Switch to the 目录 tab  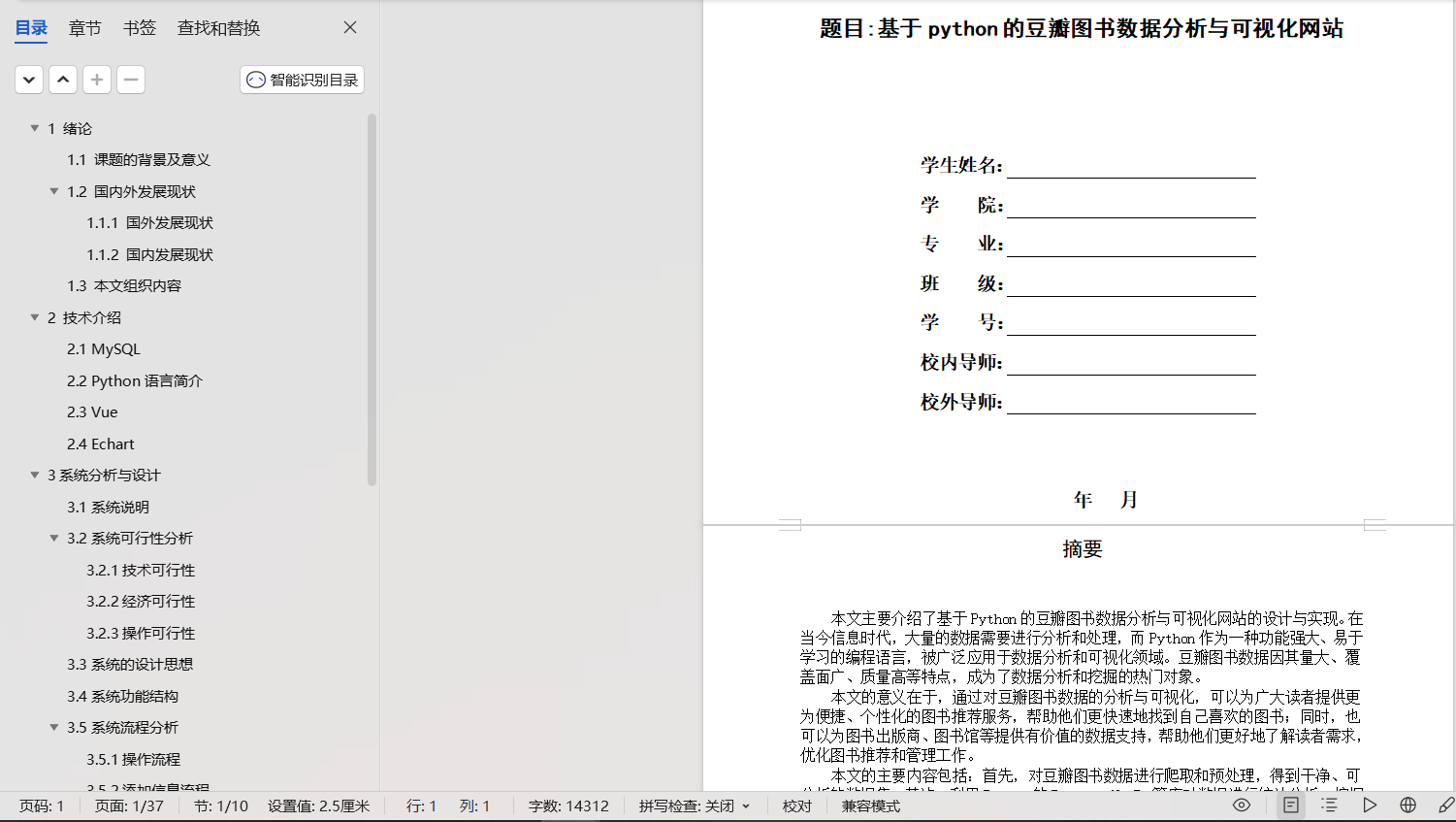(x=31, y=28)
